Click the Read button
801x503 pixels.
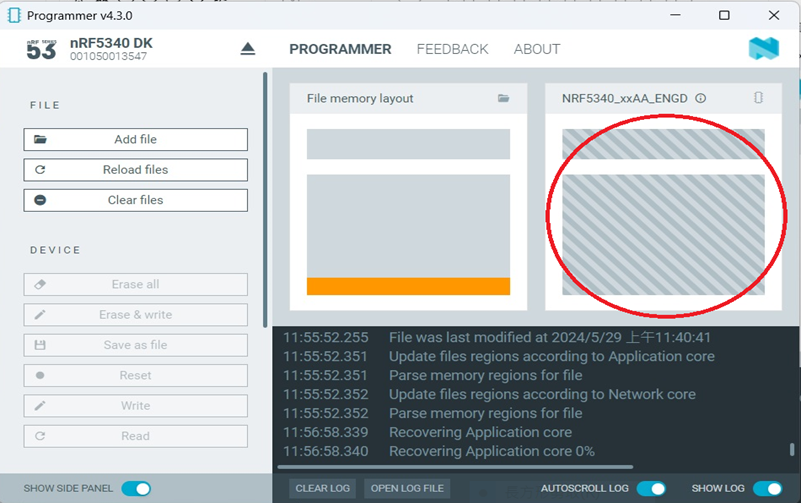pos(135,436)
